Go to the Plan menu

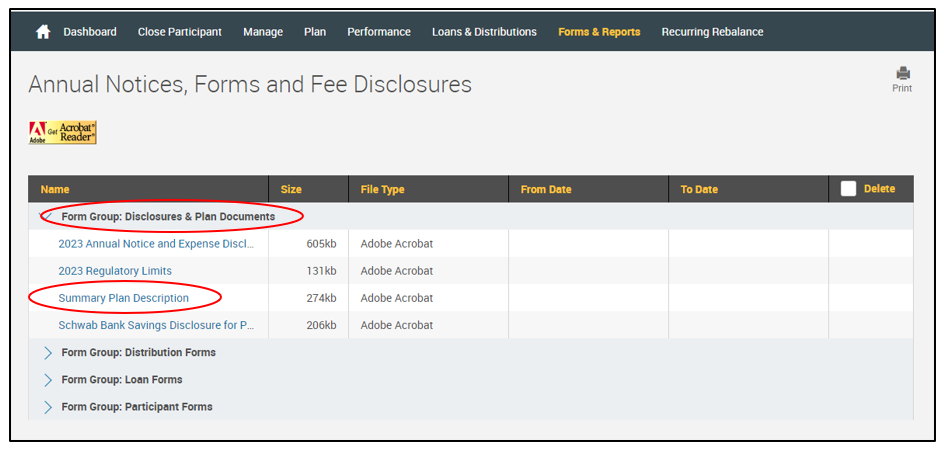315,32
